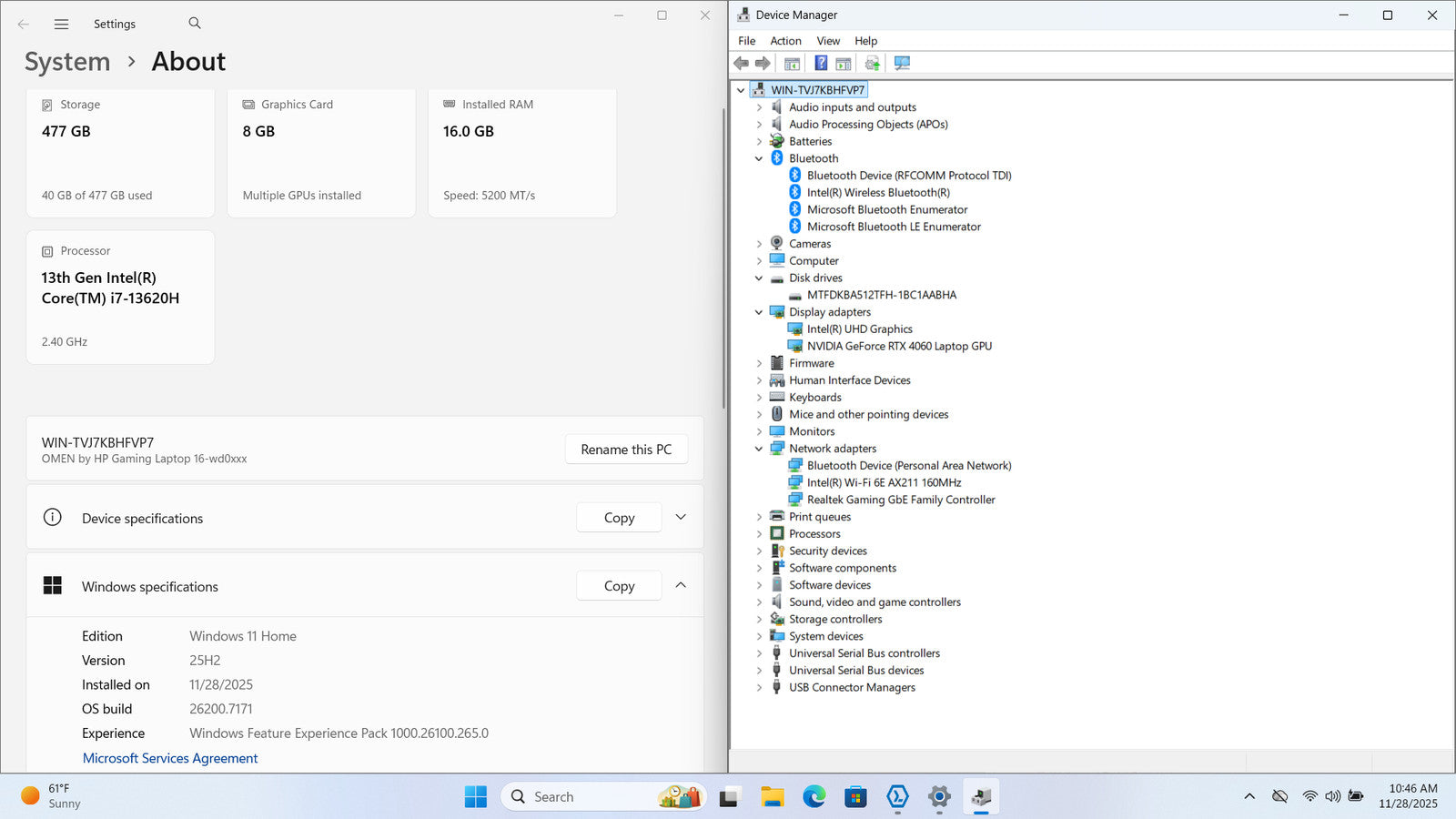Open the Microsoft Store taskbar icon

[x=855, y=797]
